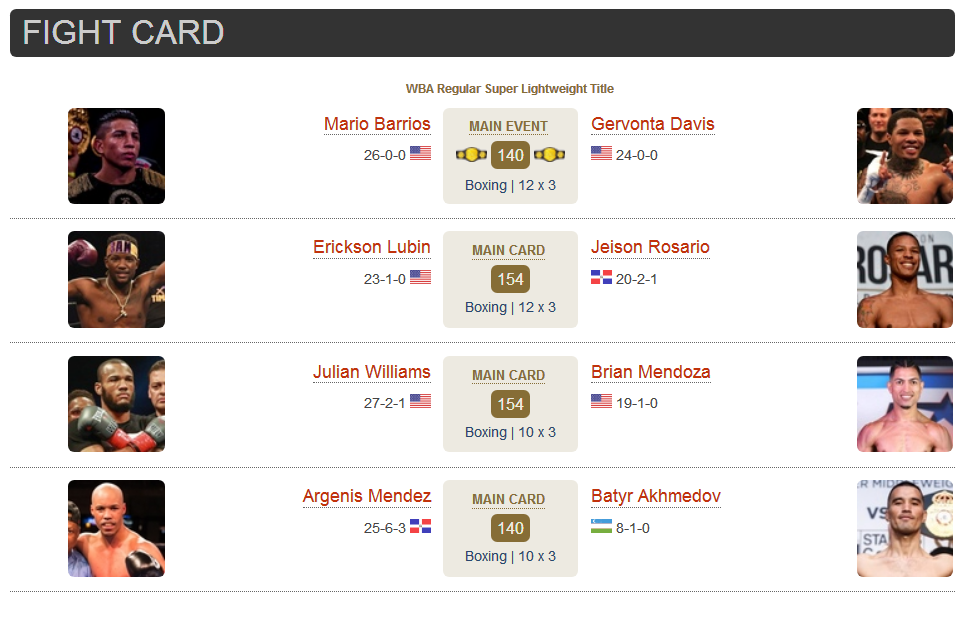Image resolution: width=977 pixels, height=624 pixels.
Task: Click the FIGHT CARD header bar
Action: pos(482,33)
